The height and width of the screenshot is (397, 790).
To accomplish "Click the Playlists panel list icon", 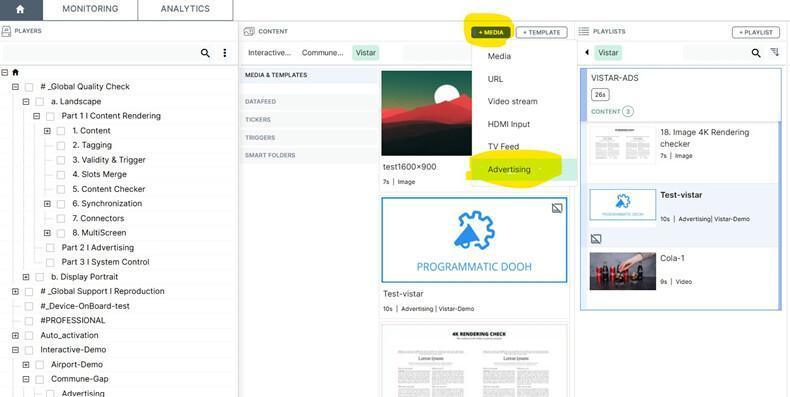I will (583, 31).
